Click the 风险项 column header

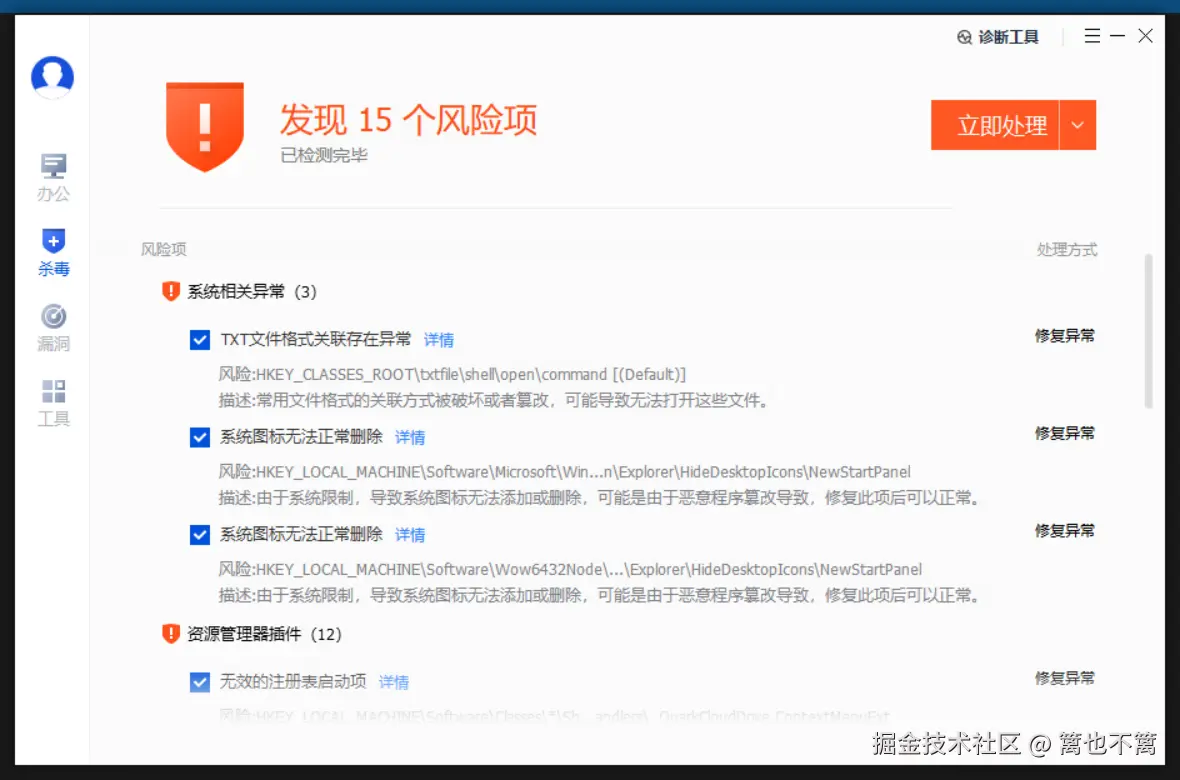point(163,249)
